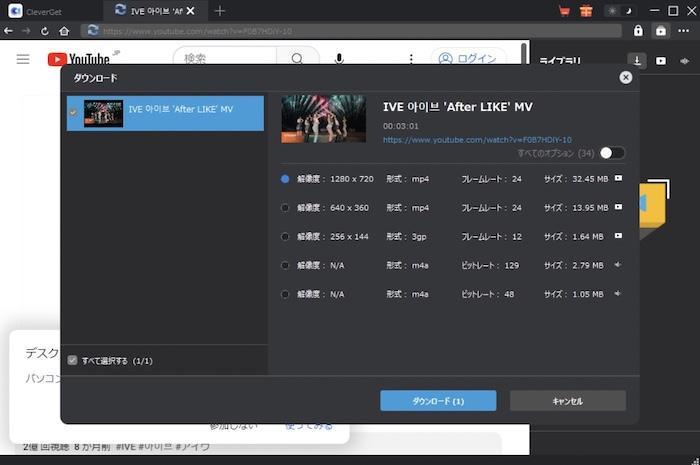
Task: Close the ダウンロード dialog
Action: click(626, 78)
